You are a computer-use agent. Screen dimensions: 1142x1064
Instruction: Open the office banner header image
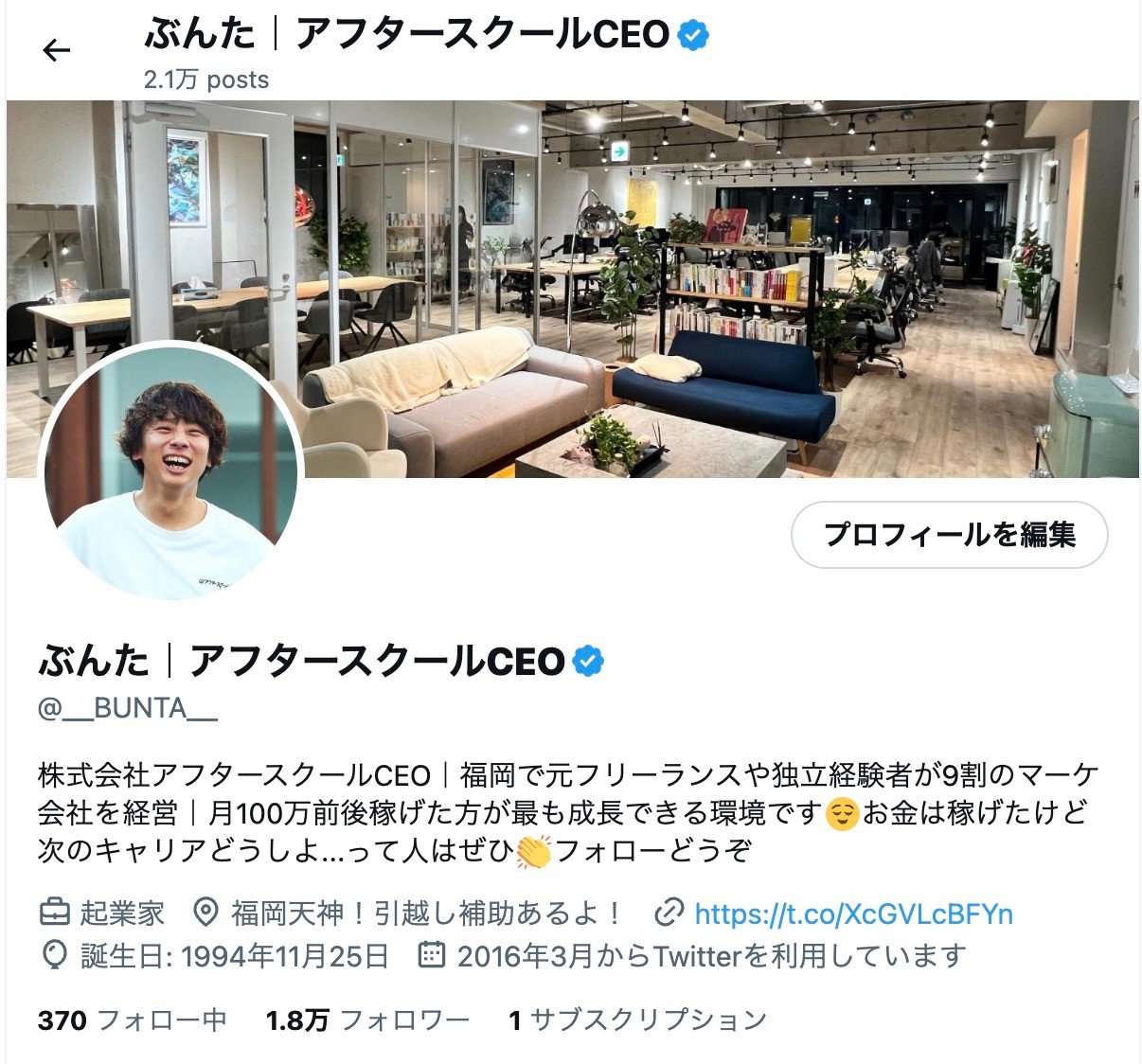tap(572, 289)
